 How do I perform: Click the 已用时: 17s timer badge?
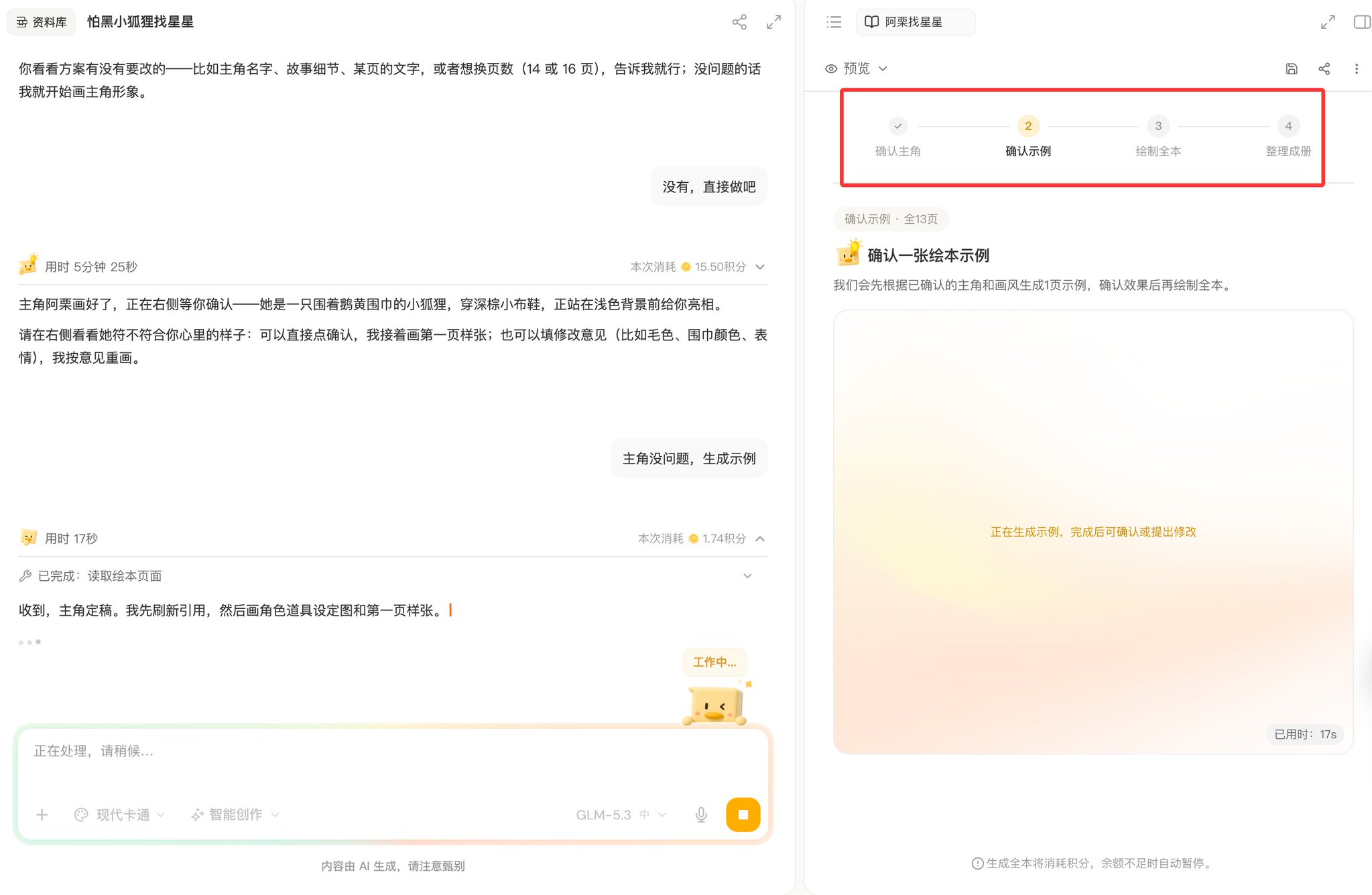[1304, 734]
